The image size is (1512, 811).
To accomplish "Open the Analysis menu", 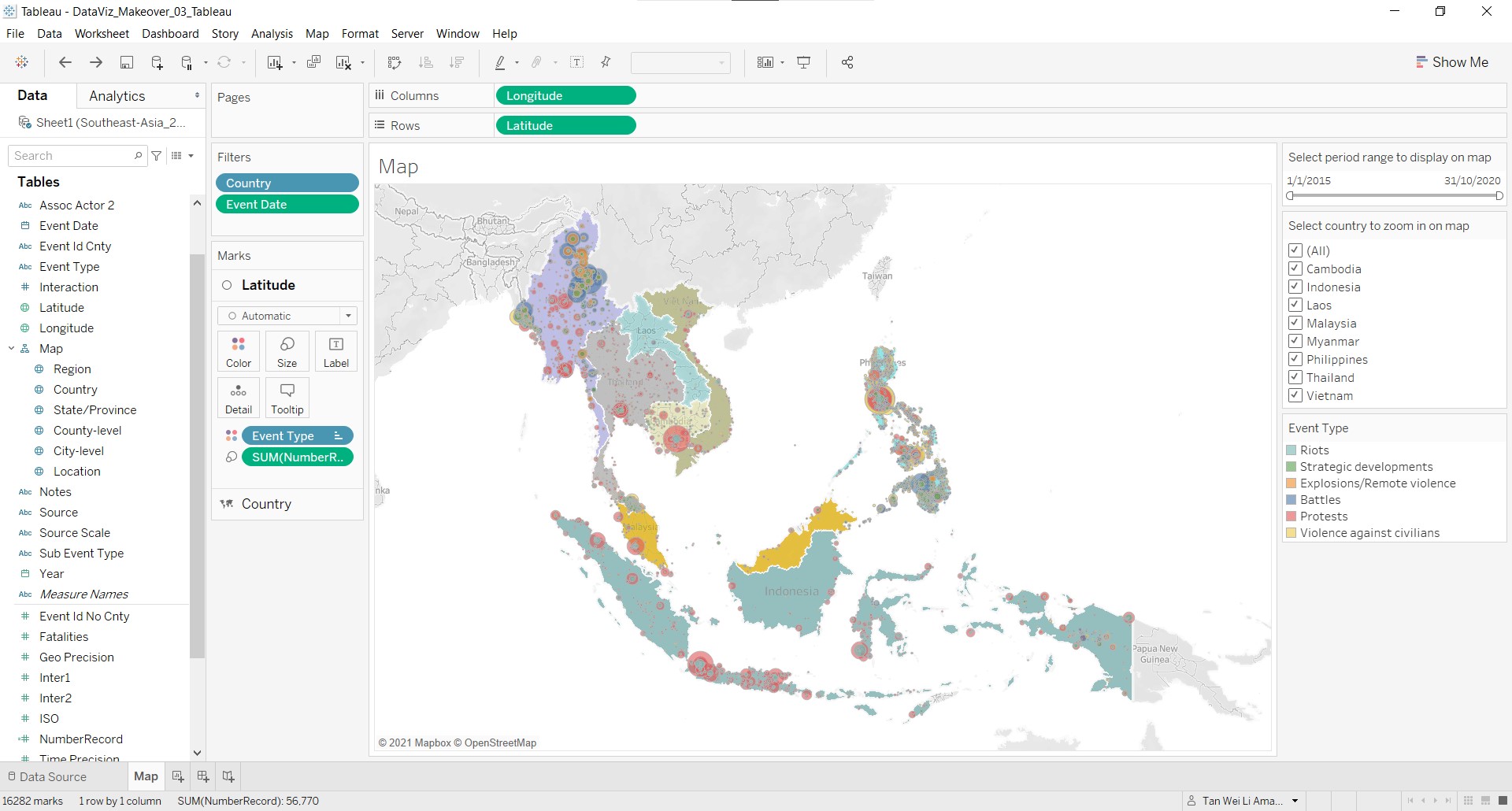I will click(272, 34).
